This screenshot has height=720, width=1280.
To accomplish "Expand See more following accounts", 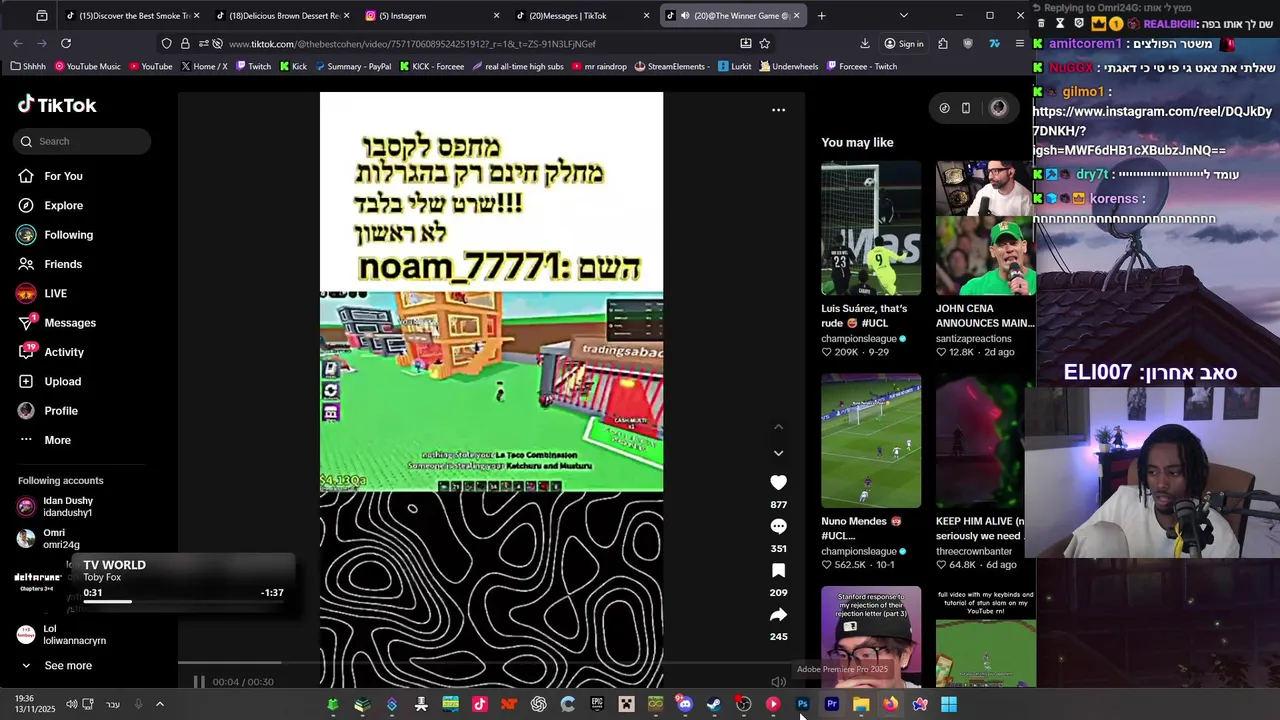I will (68, 666).
